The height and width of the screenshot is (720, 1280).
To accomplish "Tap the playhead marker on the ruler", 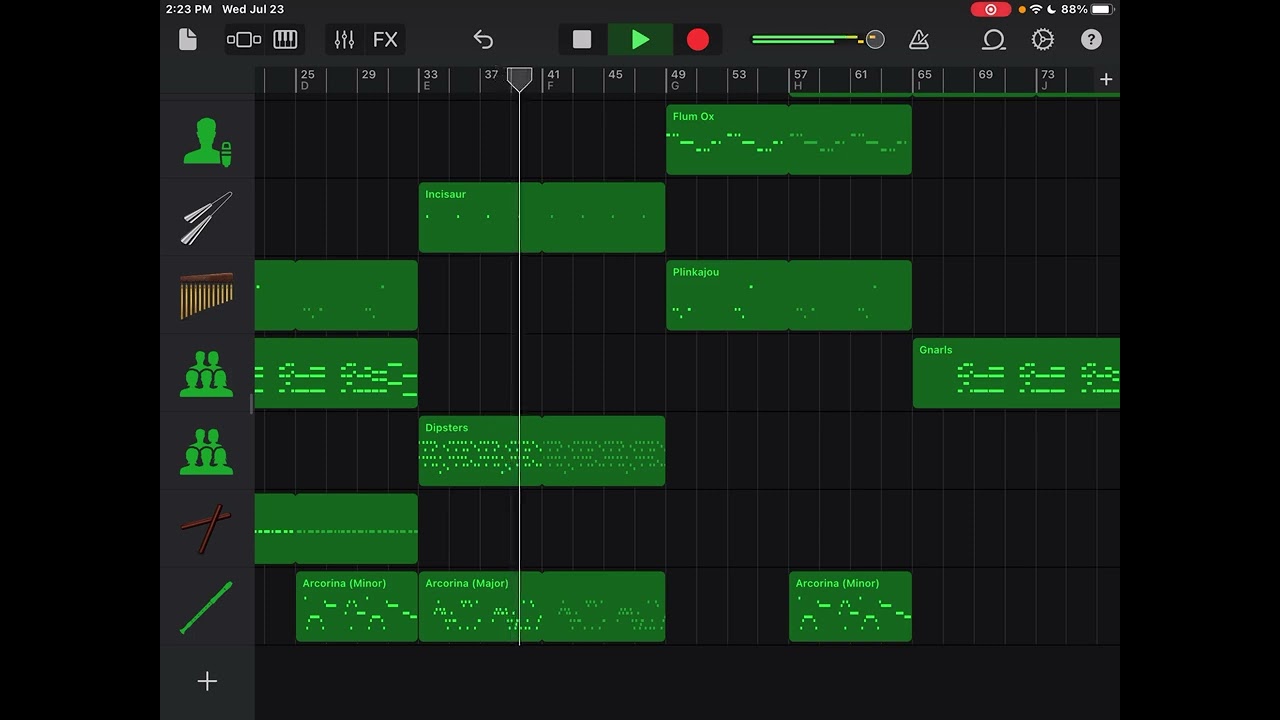I will pyautogui.click(x=519, y=79).
